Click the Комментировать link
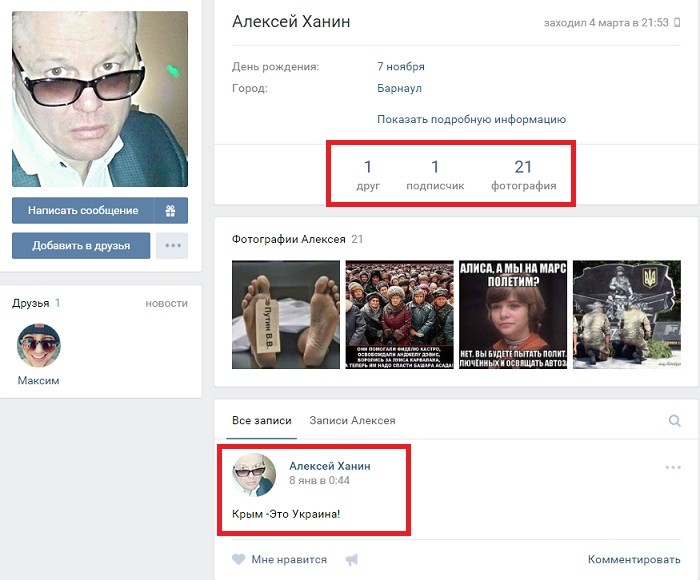Screen dimensions: 700x580 (634, 560)
